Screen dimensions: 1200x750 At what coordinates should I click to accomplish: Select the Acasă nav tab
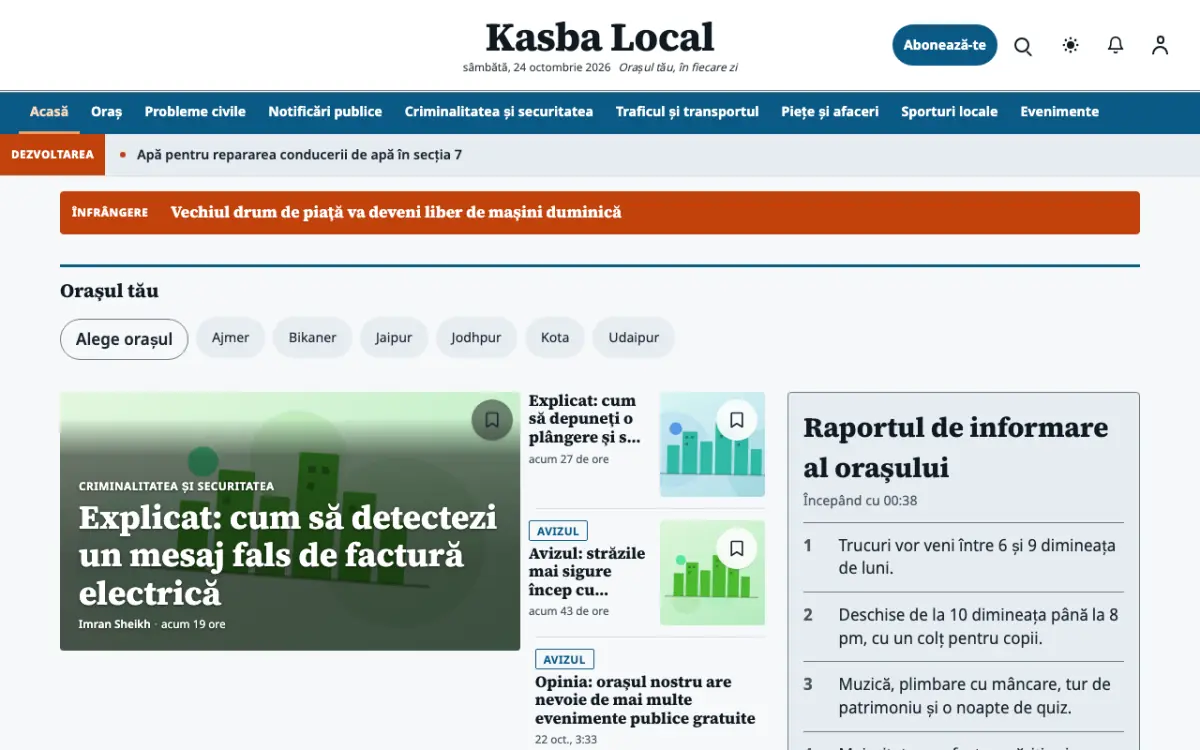[49, 112]
